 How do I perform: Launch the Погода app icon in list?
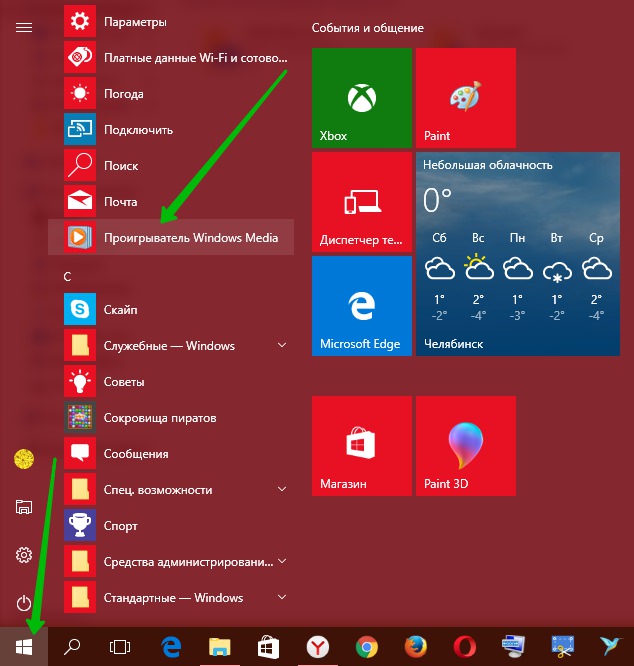point(80,93)
